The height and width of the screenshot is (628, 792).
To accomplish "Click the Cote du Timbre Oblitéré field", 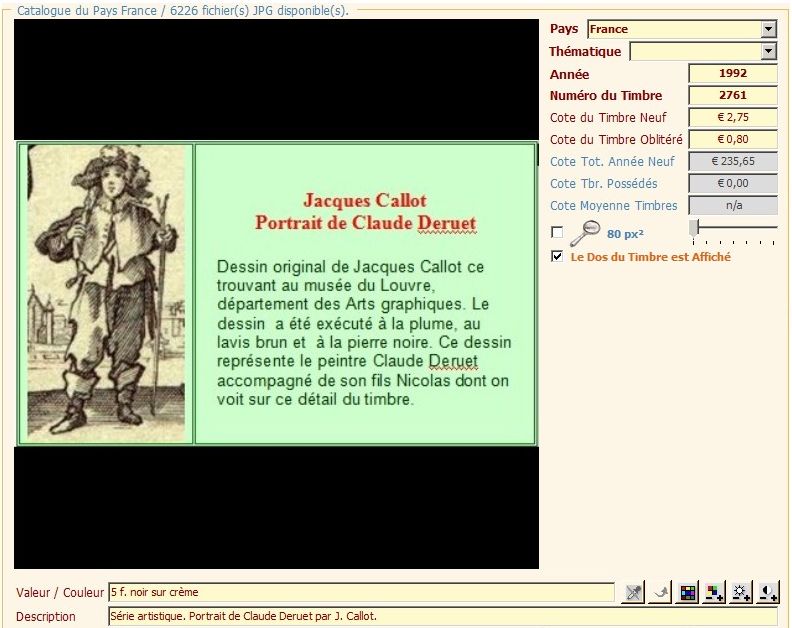I will (732, 139).
